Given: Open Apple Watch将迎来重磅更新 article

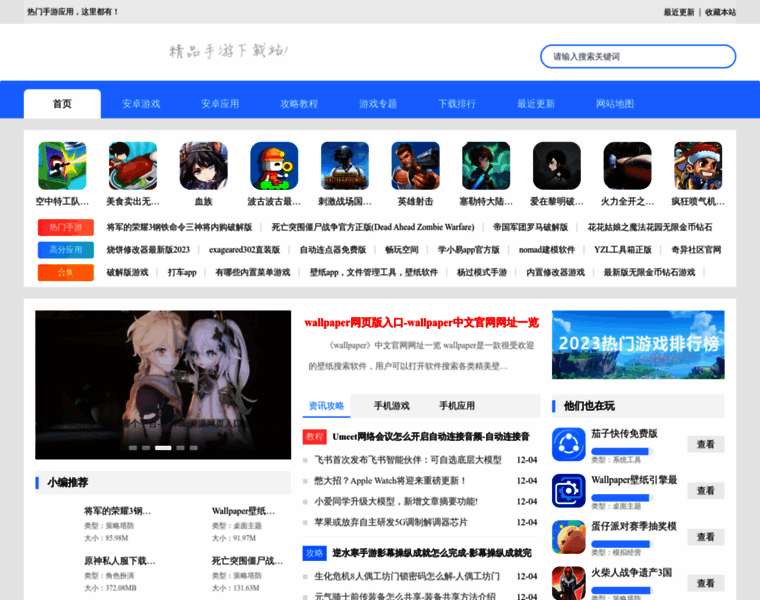Looking at the screenshot, I should pos(390,481).
